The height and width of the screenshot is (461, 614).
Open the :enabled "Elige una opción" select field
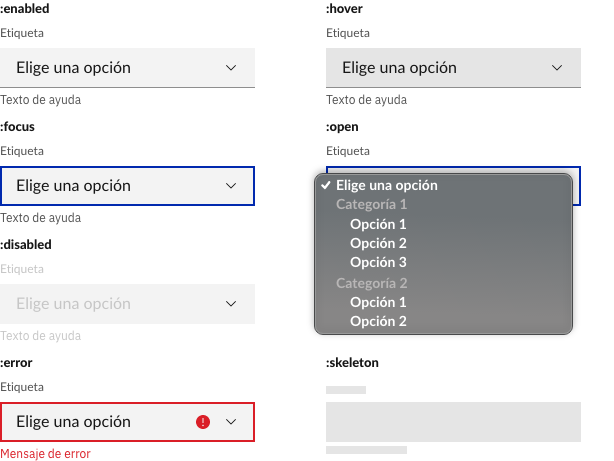click(x=110, y=68)
